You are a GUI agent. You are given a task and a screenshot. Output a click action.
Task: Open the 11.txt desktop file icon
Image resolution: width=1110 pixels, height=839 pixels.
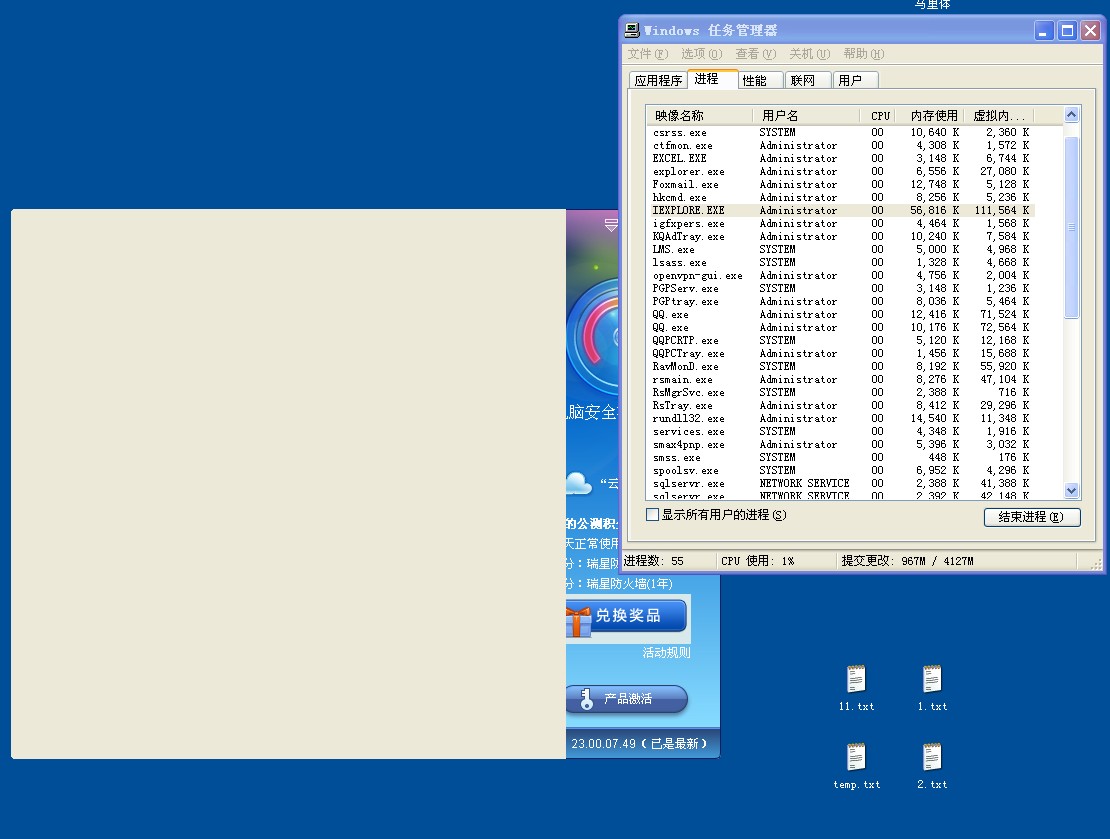click(x=856, y=679)
